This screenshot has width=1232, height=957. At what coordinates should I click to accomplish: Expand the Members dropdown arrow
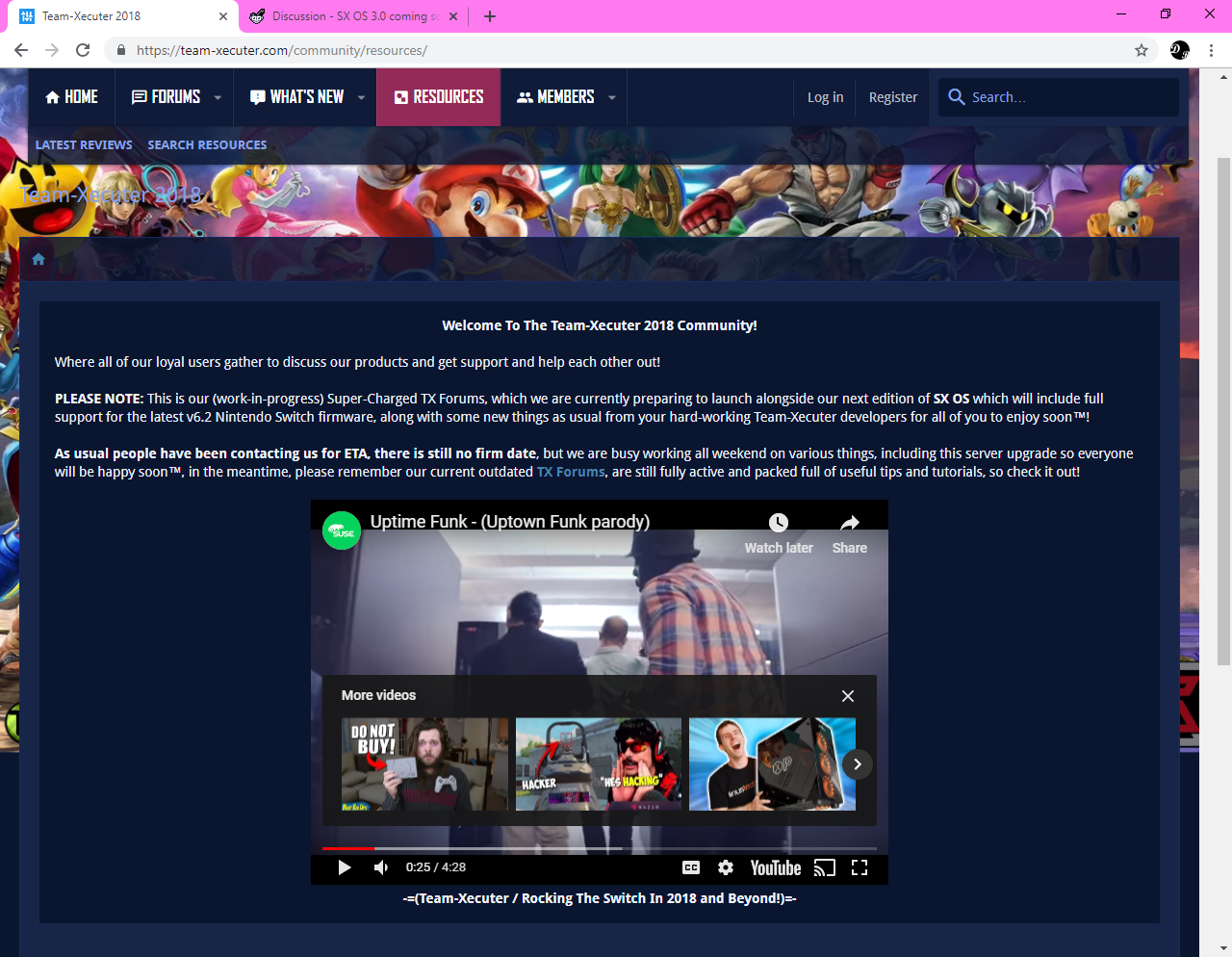coord(612,97)
